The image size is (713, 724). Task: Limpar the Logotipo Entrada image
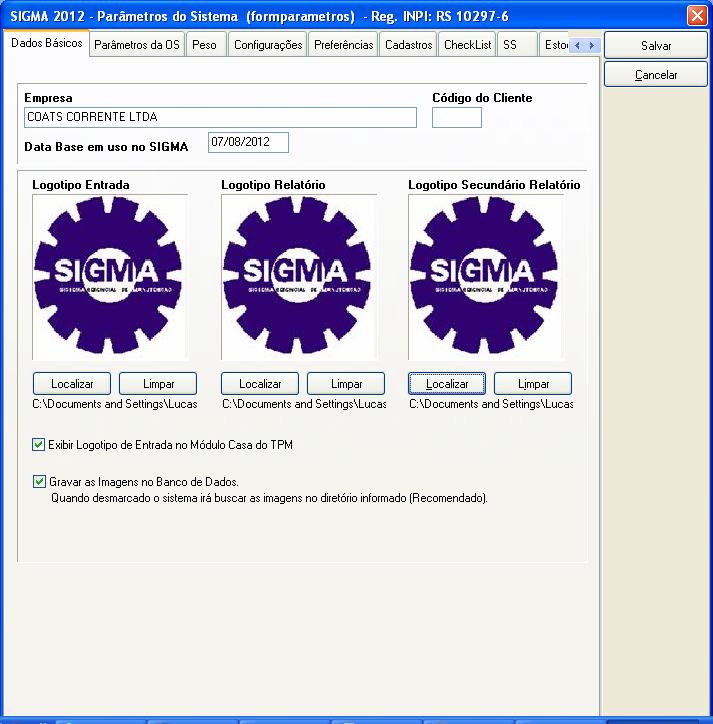[x=158, y=384]
